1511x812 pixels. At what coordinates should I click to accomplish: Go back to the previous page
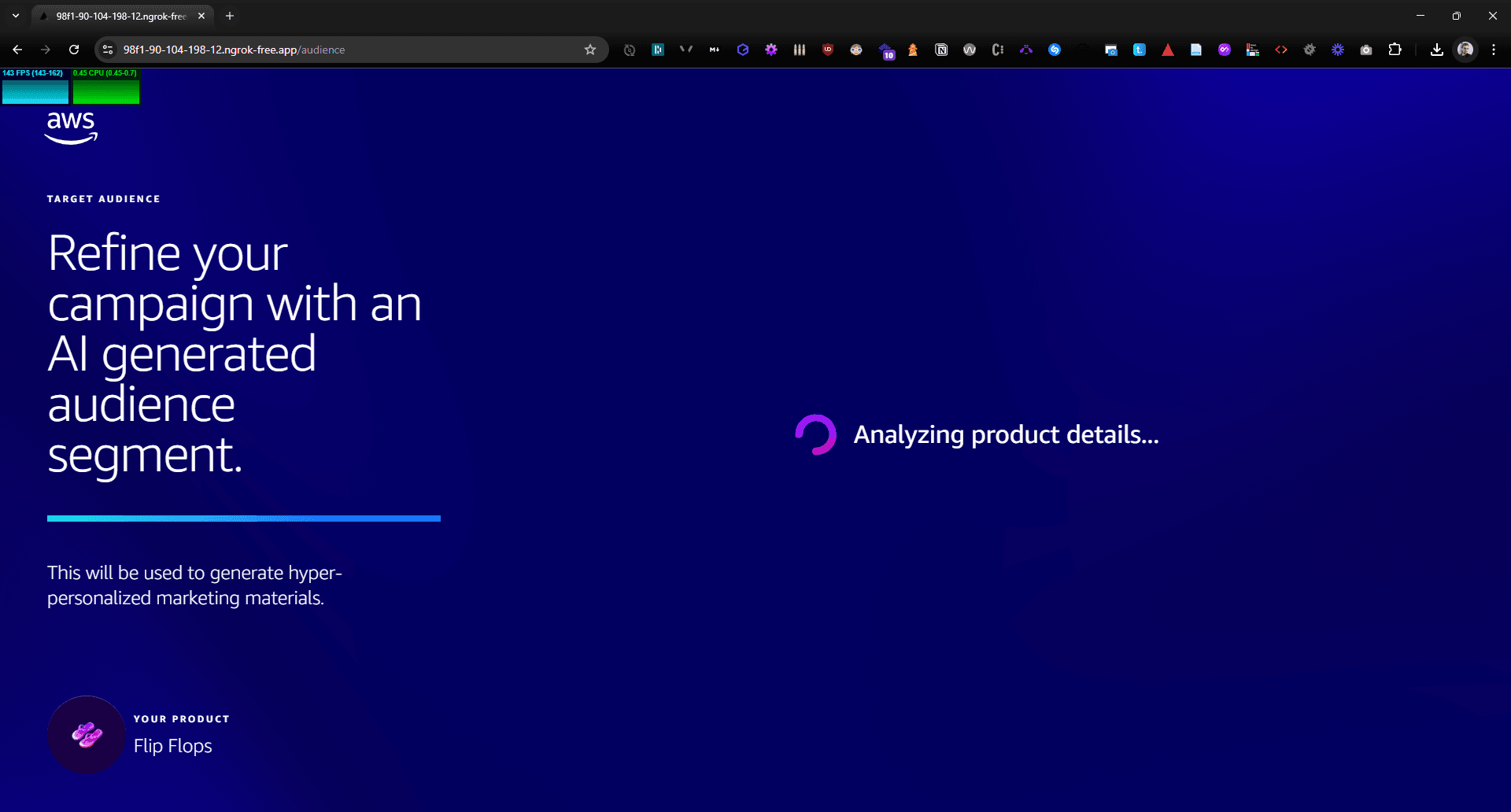pyautogui.click(x=17, y=50)
